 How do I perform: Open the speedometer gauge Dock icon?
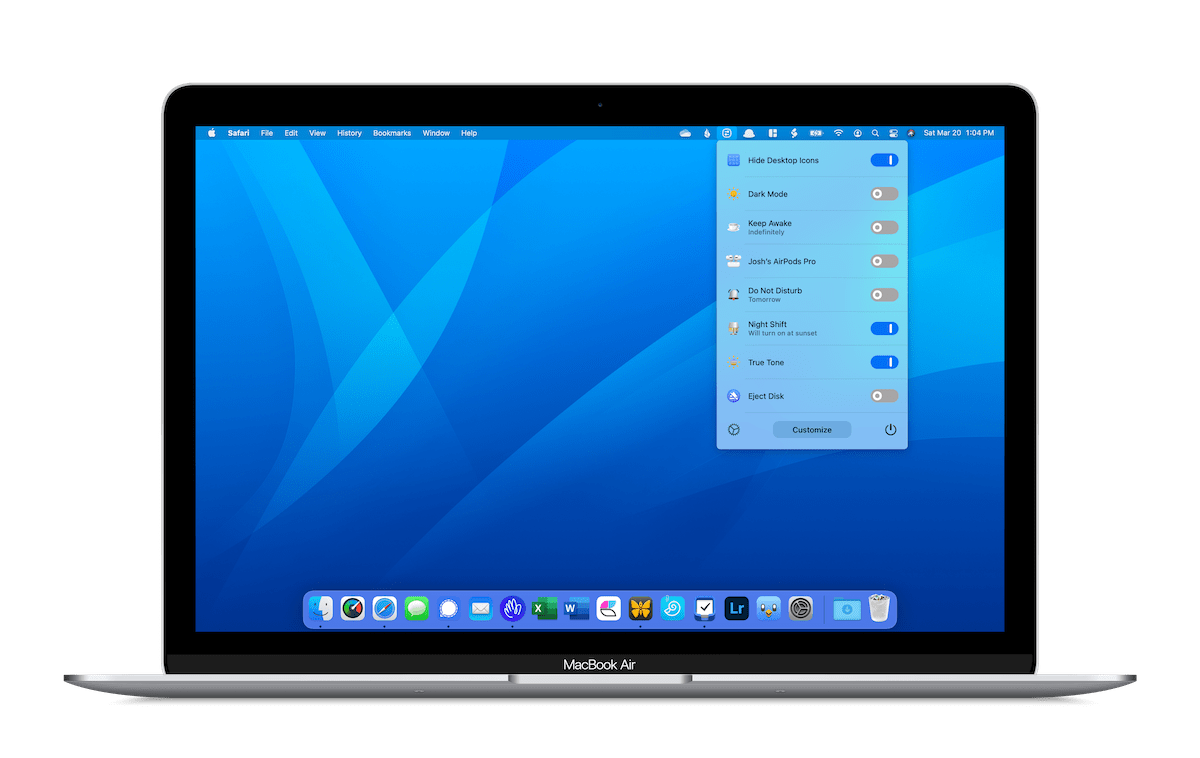coord(353,608)
